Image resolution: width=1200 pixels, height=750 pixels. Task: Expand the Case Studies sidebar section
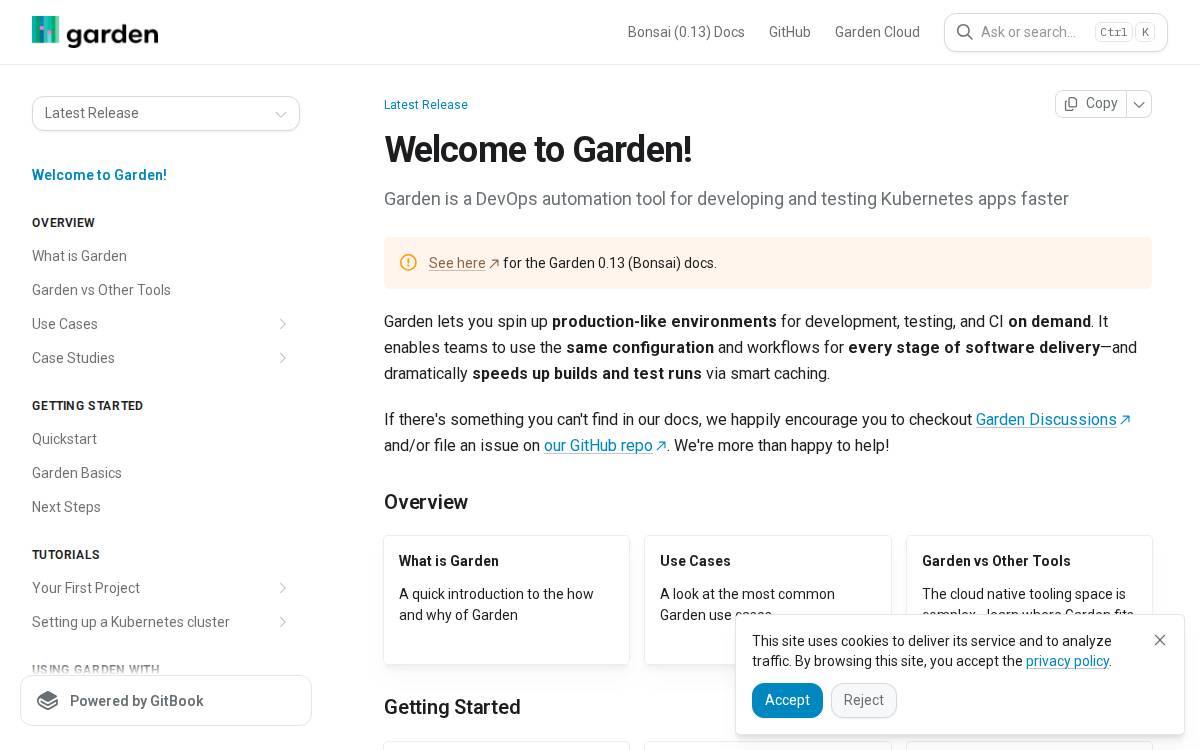(283, 358)
